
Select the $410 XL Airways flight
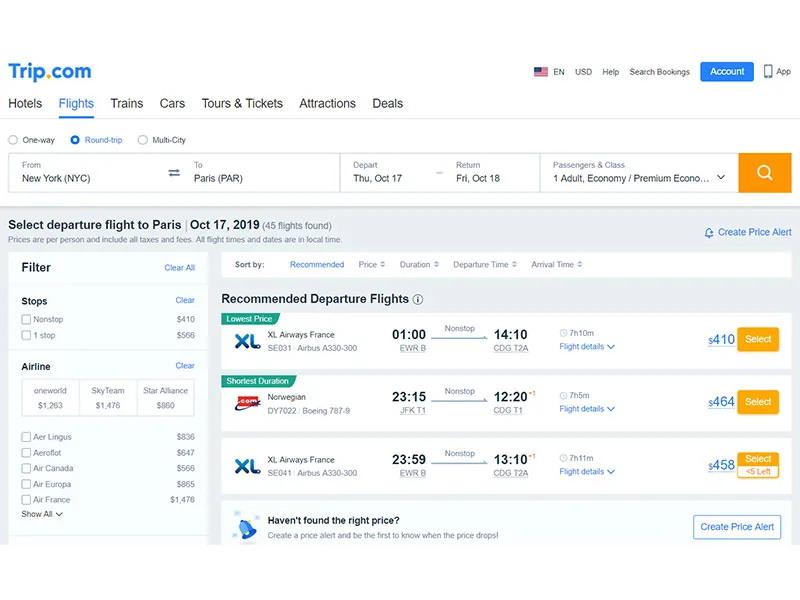click(758, 339)
